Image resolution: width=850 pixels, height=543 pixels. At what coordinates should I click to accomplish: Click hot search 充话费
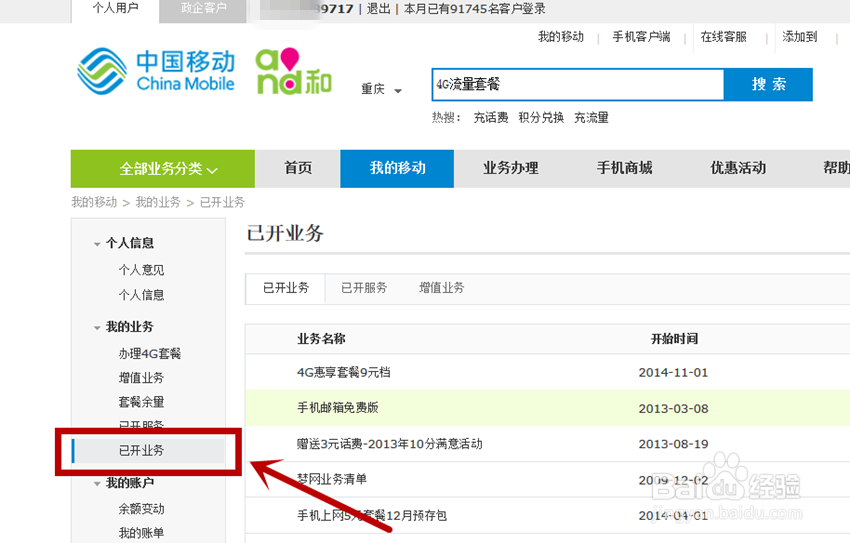[x=491, y=118]
